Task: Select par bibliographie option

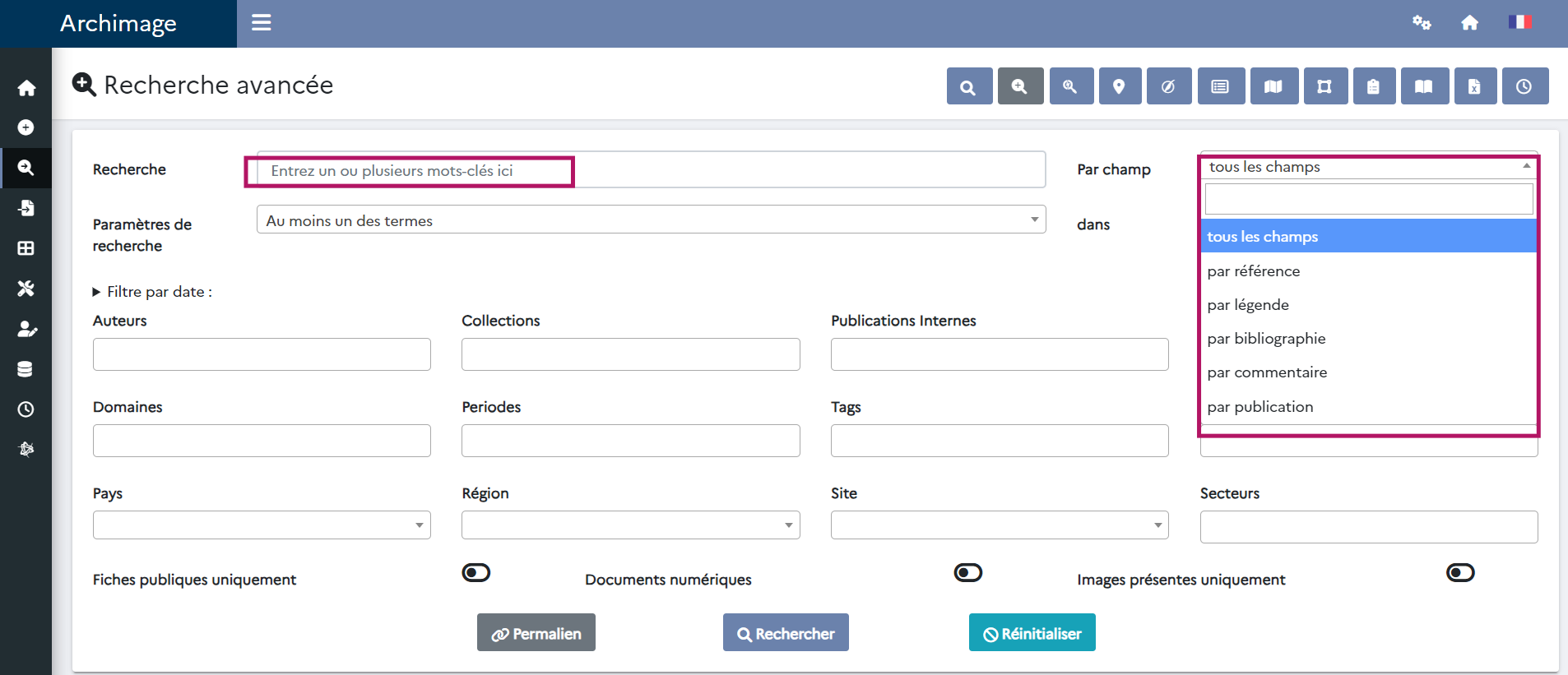Action: coord(1369,338)
